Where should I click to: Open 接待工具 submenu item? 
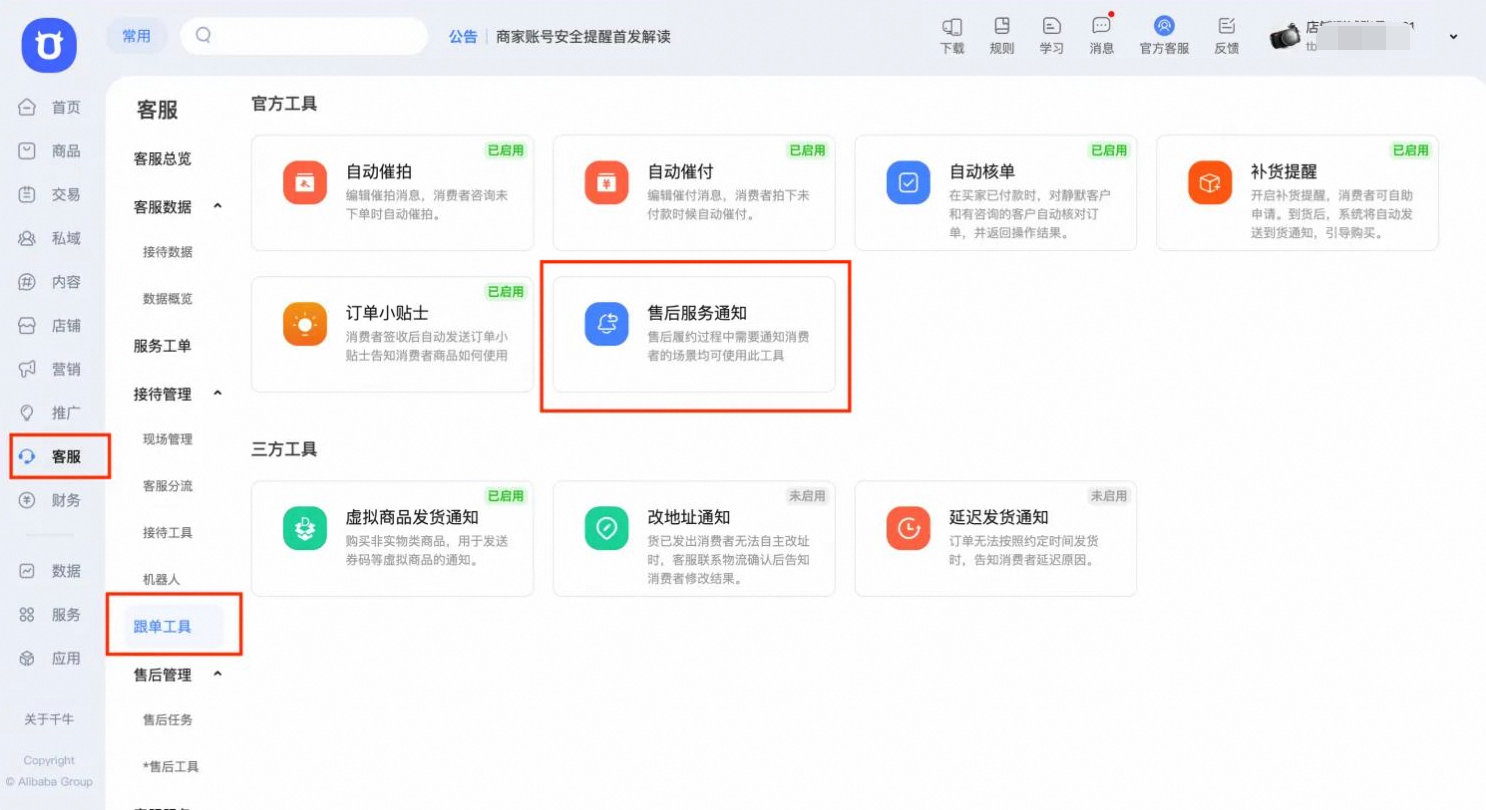pos(167,533)
